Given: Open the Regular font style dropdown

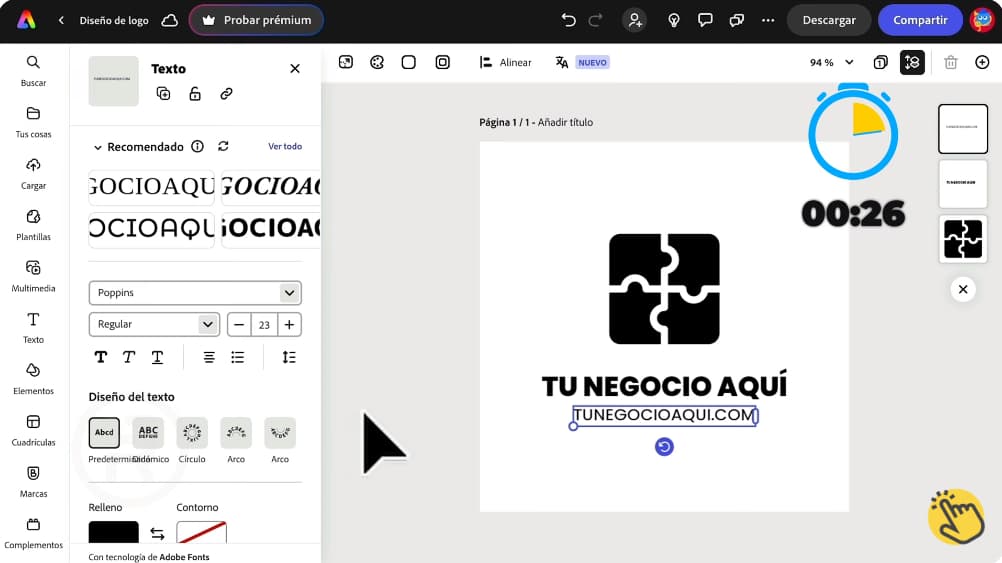Looking at the screenshot, I should pyautogui.click(x=154, y=325).
